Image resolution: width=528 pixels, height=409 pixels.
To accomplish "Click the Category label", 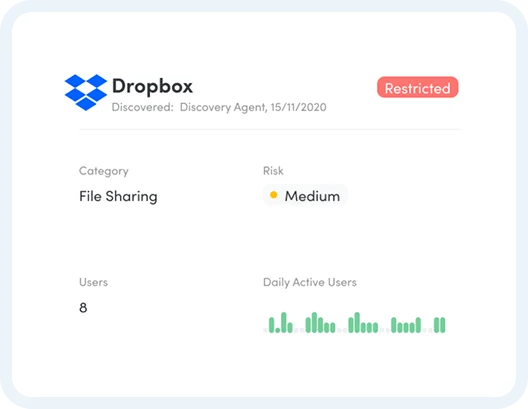I will tap(104, 171).
